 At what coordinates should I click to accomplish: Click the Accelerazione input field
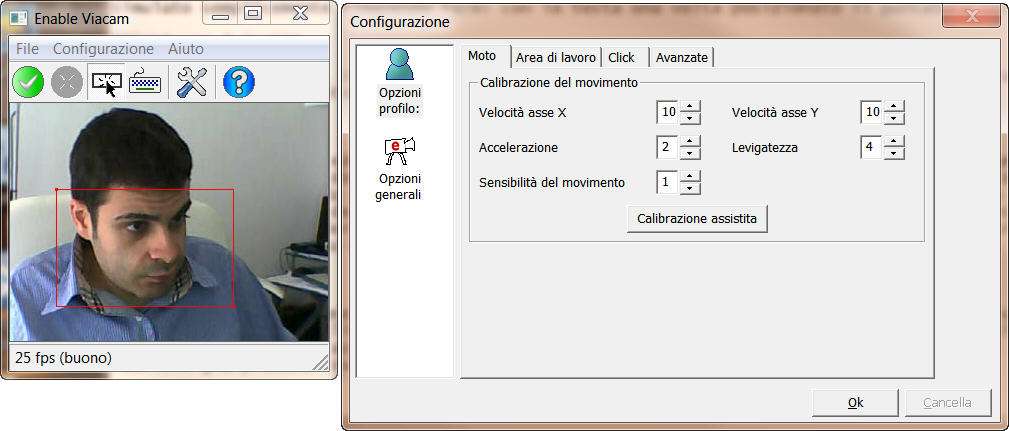[x=668, y=147]
